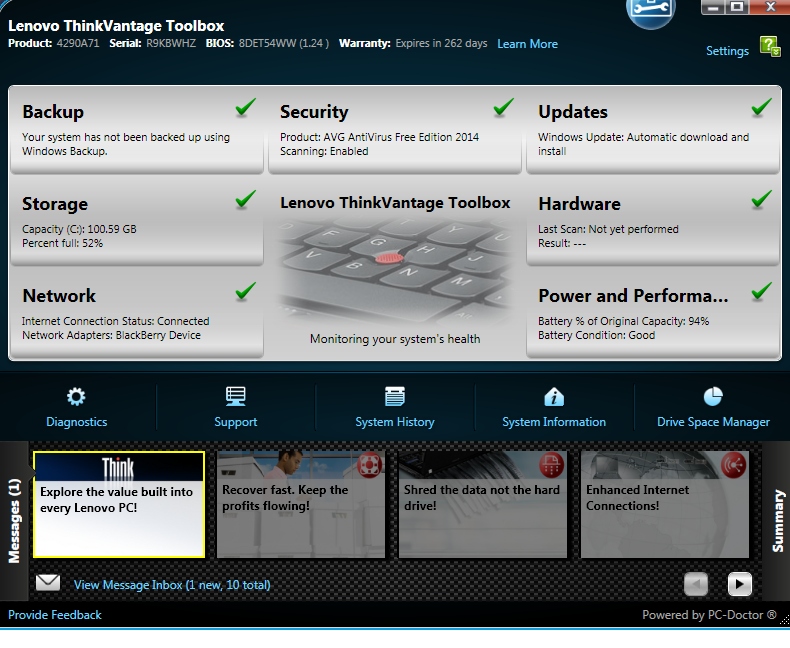790x648 pixels.
Task: Select the Support label
Action: pyautogui.click(x=236, y=422)
